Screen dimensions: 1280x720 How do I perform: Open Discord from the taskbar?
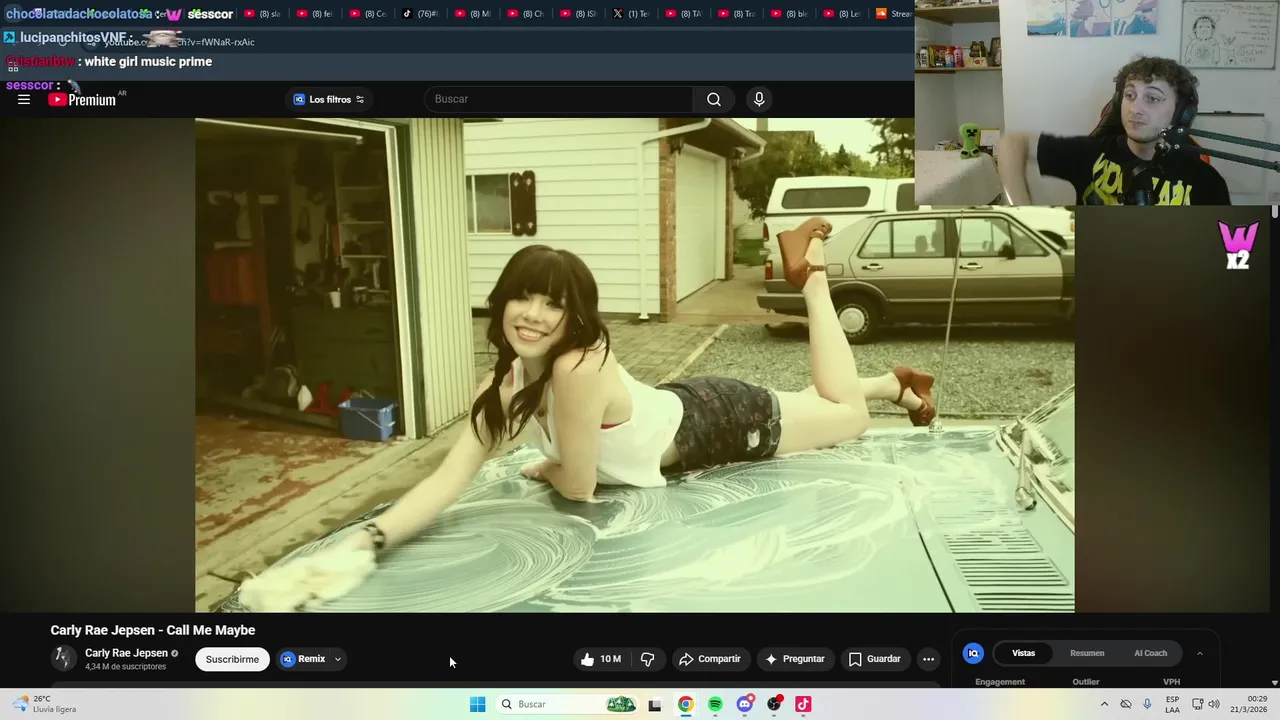tap(745, 704)
